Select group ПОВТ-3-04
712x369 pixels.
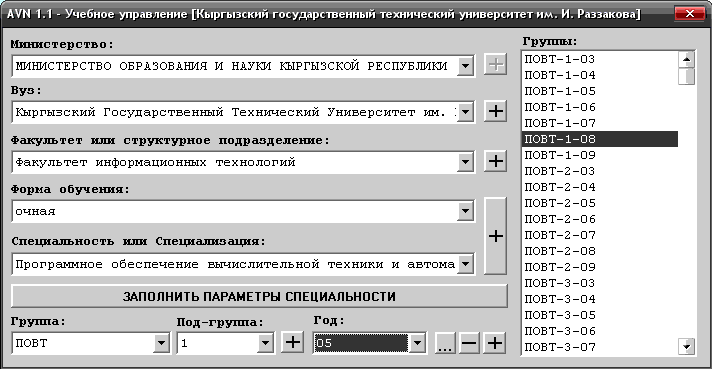tap(600, 299)
